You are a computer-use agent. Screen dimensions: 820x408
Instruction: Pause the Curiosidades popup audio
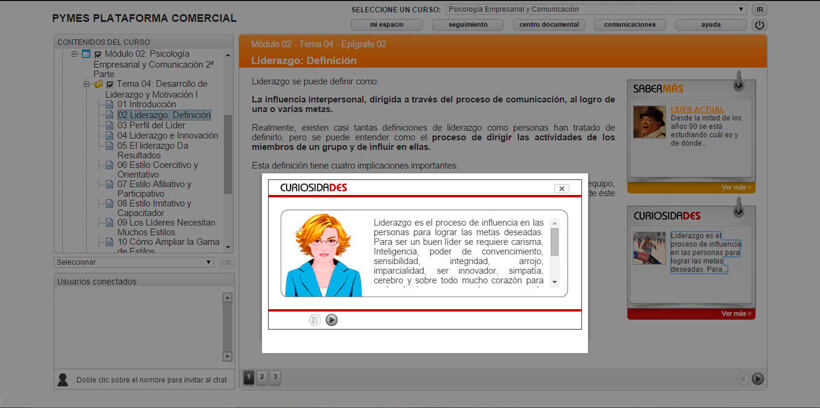coord(314,320)
